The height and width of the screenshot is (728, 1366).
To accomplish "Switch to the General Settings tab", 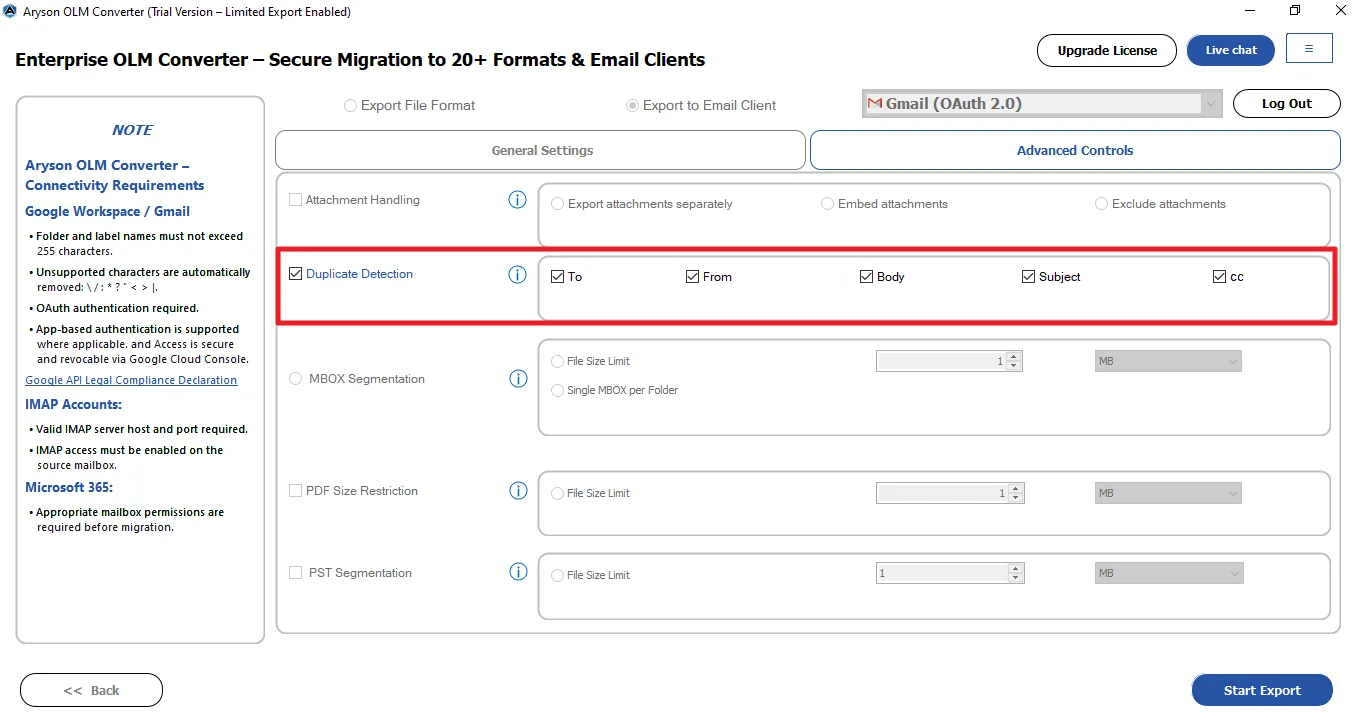I will coord(541,151).
